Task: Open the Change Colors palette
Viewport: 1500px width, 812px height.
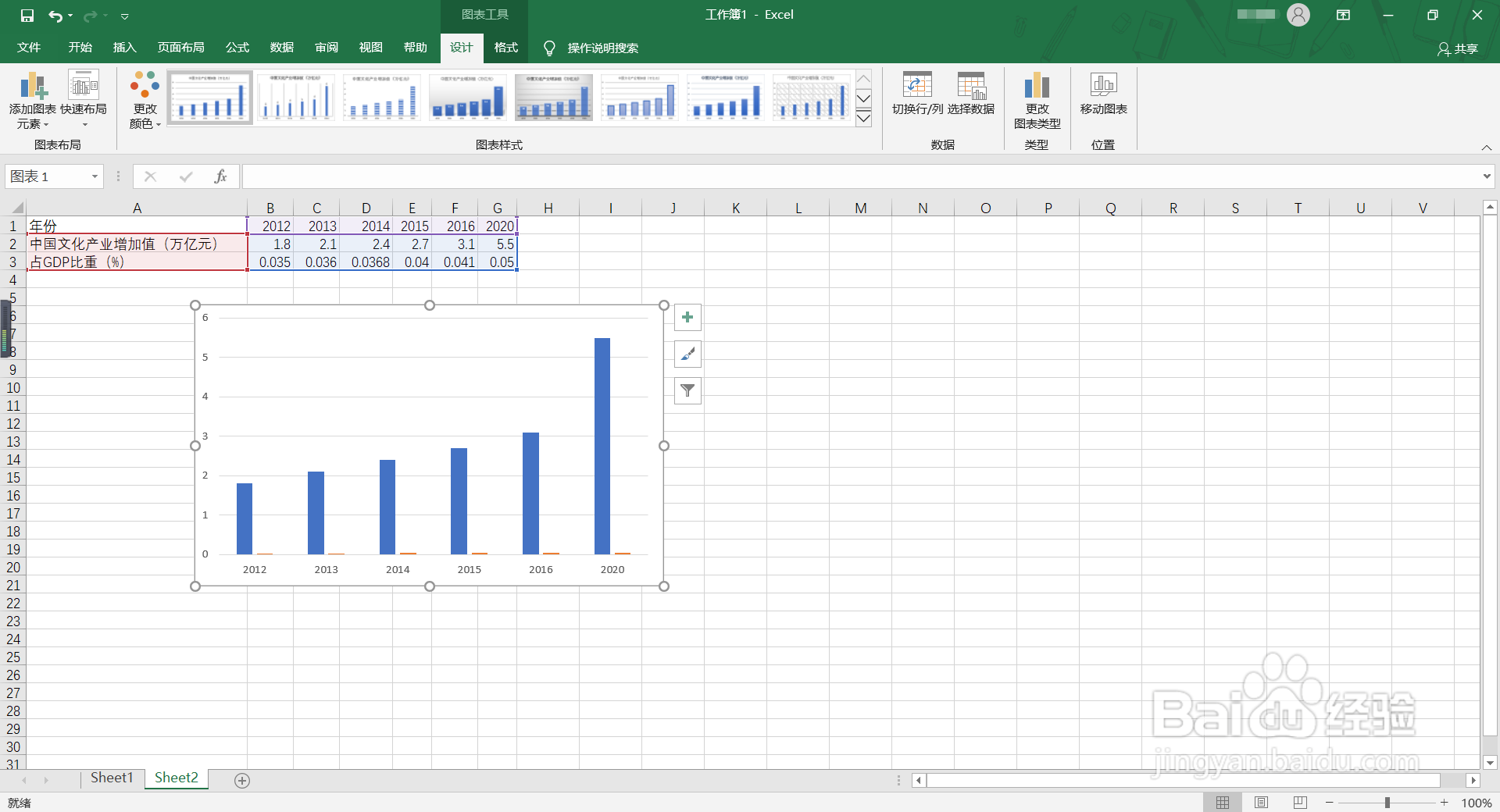Action: [145, 100]
